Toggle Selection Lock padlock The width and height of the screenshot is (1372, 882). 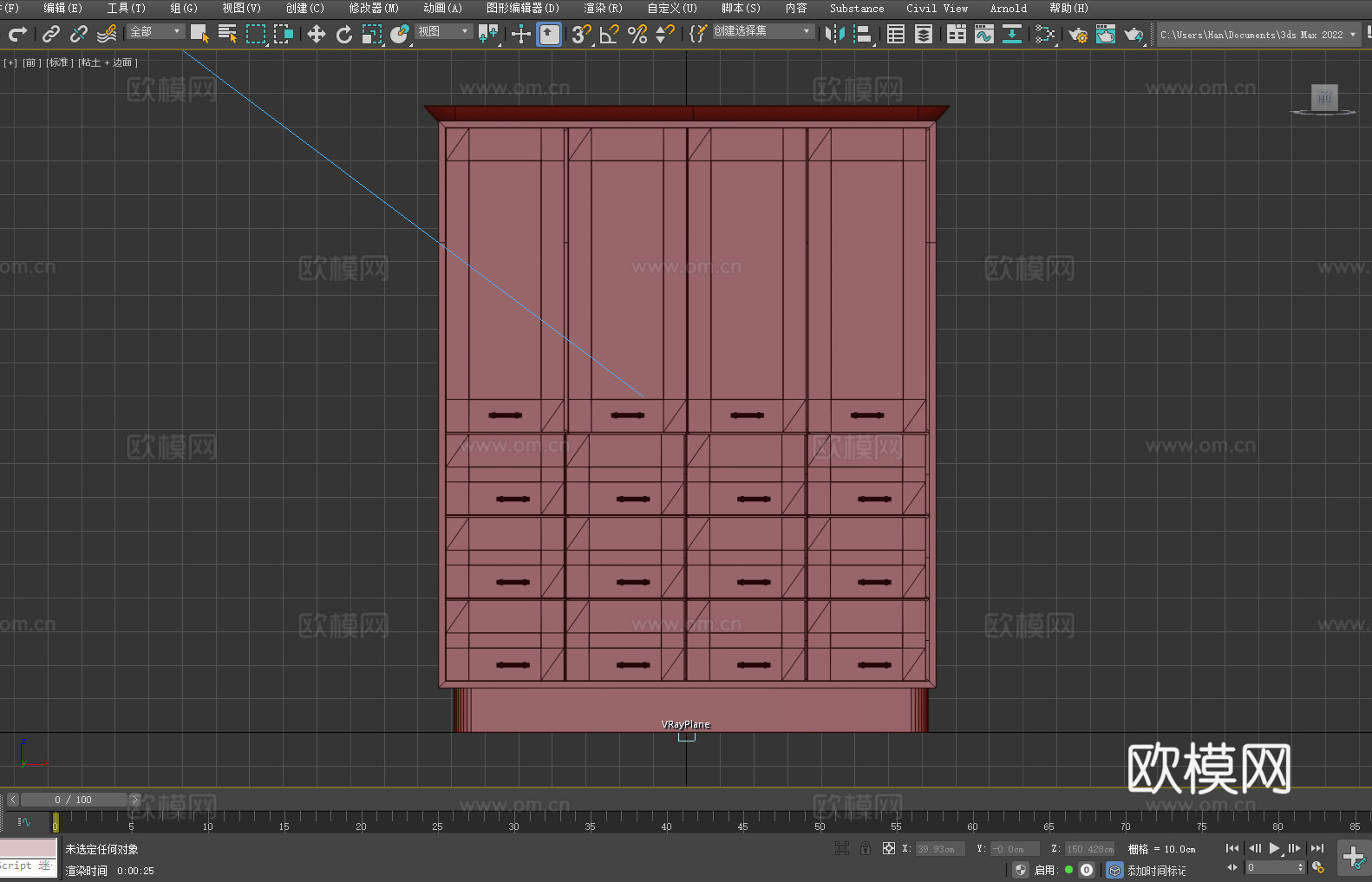pyautogui.click(x=866, y=848)
